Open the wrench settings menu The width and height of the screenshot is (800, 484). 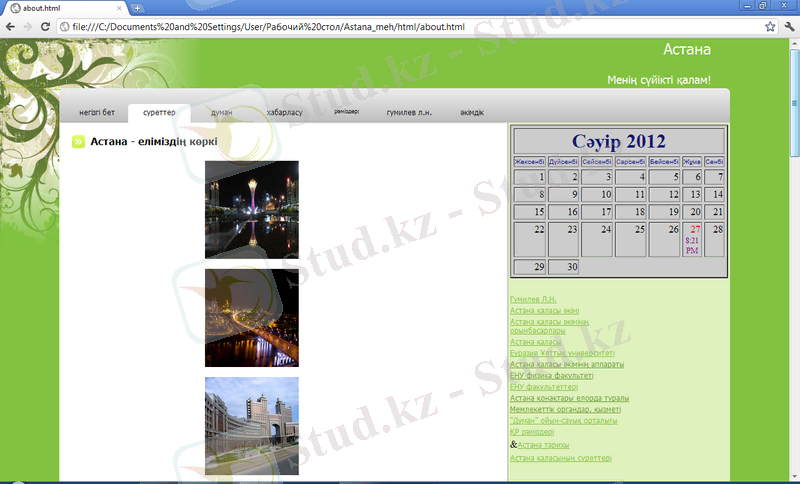click(x=789, y=27)
